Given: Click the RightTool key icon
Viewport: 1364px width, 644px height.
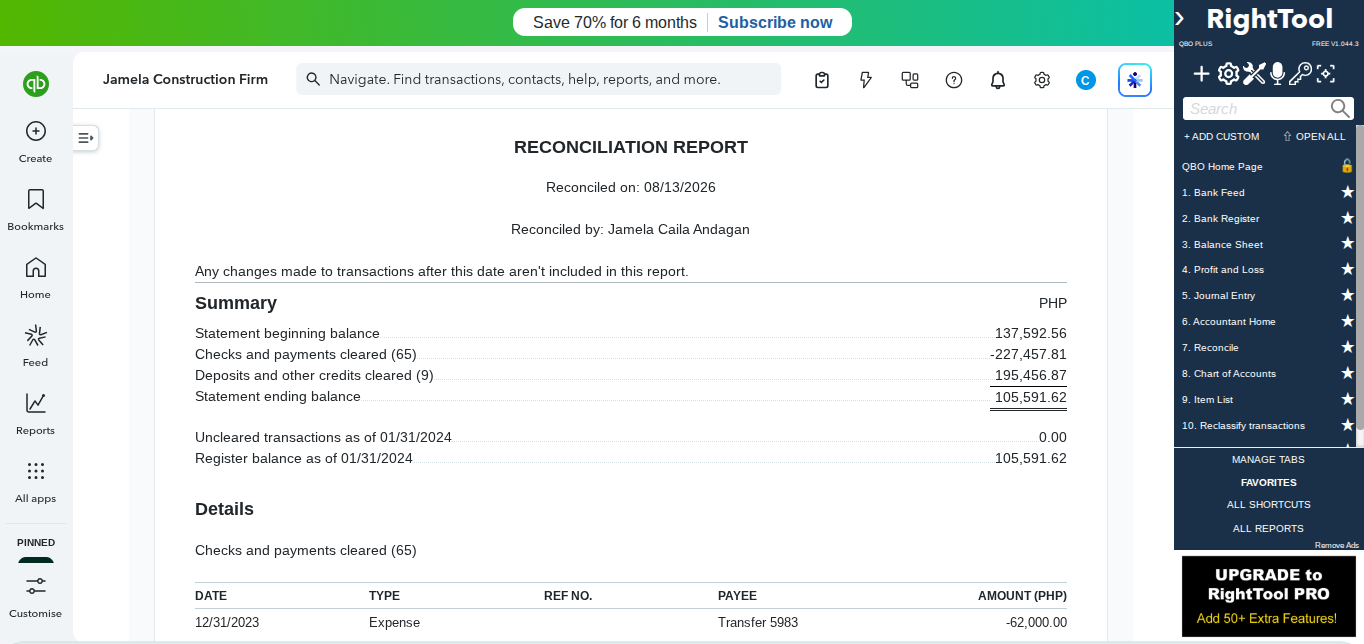Looking at the screenshot, I should tap(1300, 73).
